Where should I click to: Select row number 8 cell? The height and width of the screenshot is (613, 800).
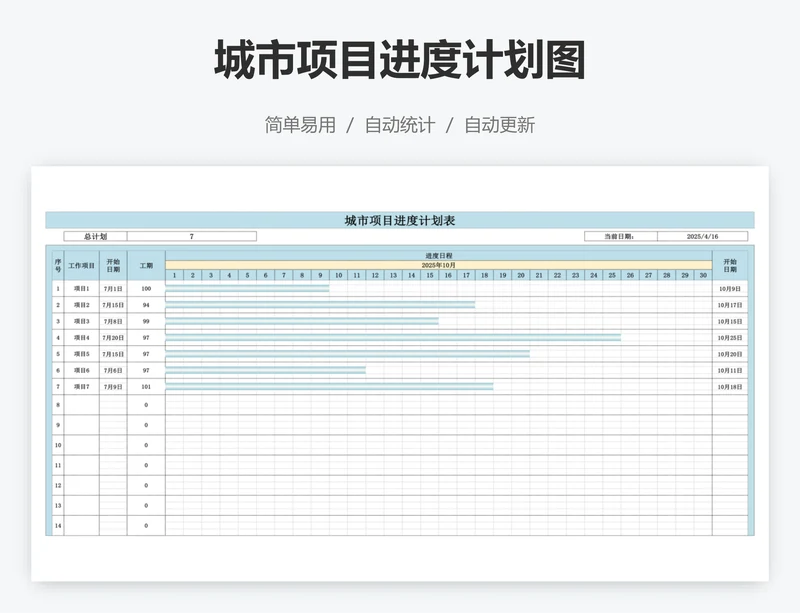(58, 405)
